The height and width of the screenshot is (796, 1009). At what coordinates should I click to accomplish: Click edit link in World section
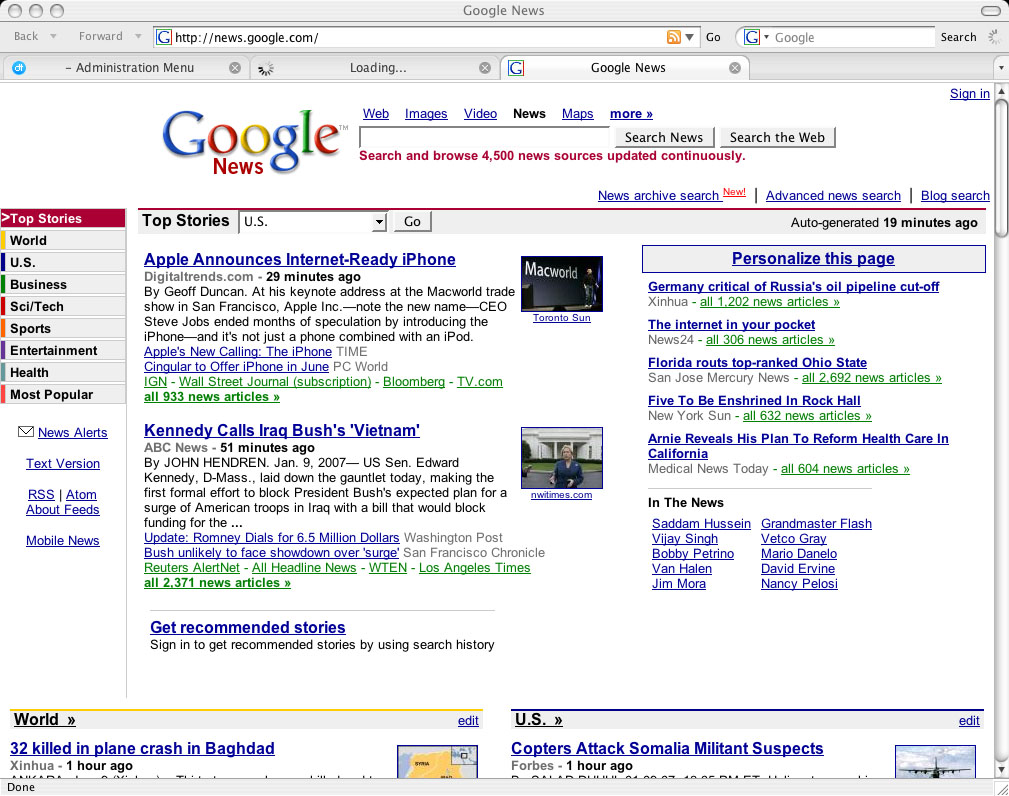468,721
